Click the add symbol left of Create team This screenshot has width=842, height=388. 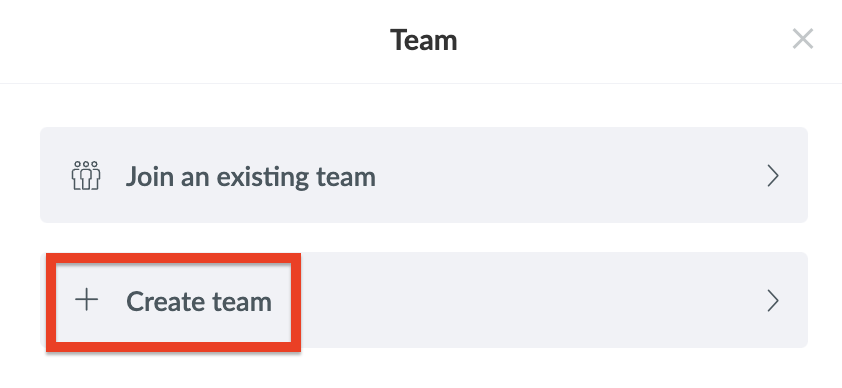coord(86,299)
